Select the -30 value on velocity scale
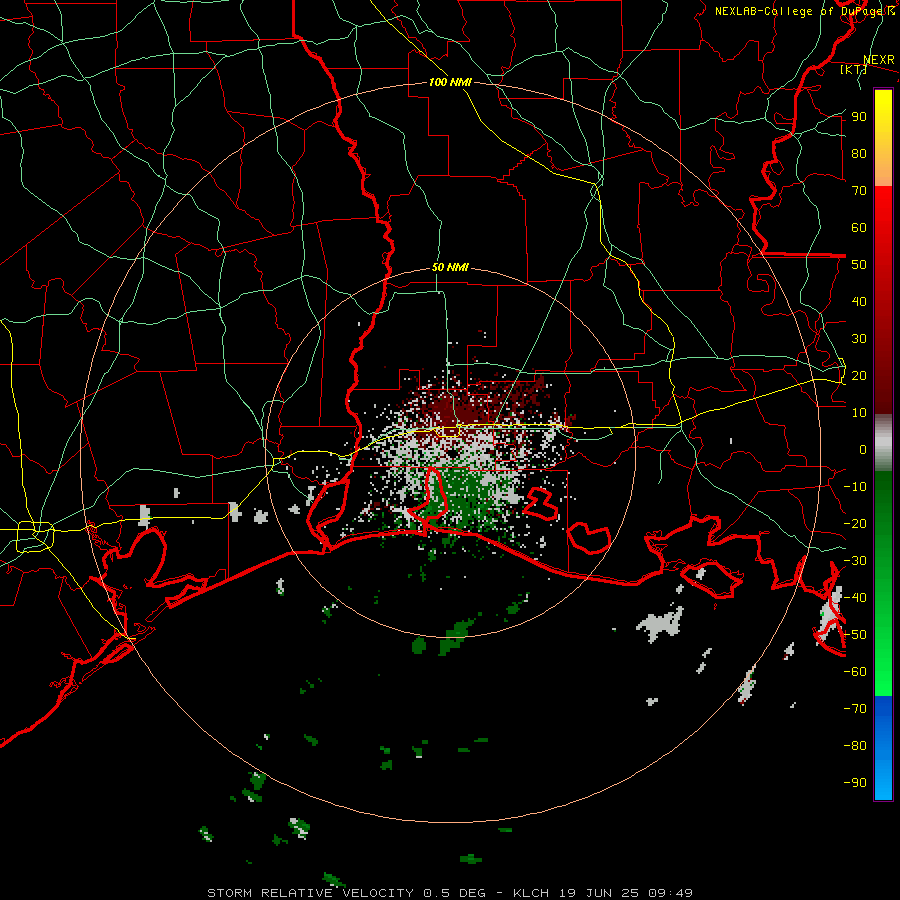Screen dimensions: 900x900 tap(855, 561)
